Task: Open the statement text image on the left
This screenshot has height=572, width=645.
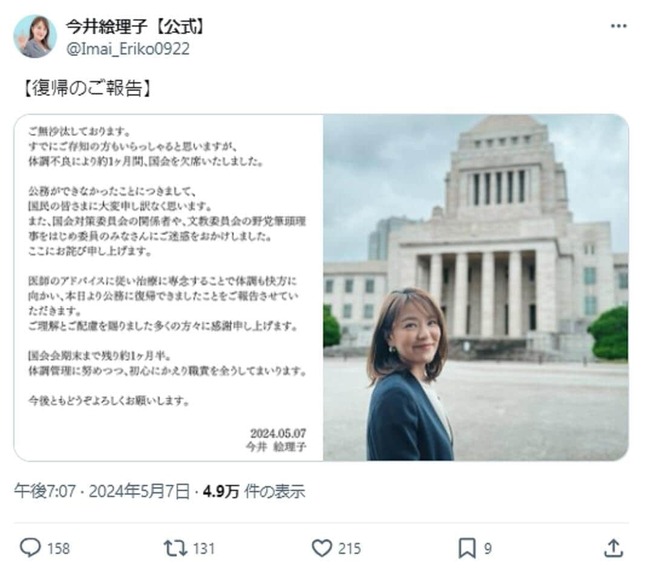Action: click(x=169, y=287)
